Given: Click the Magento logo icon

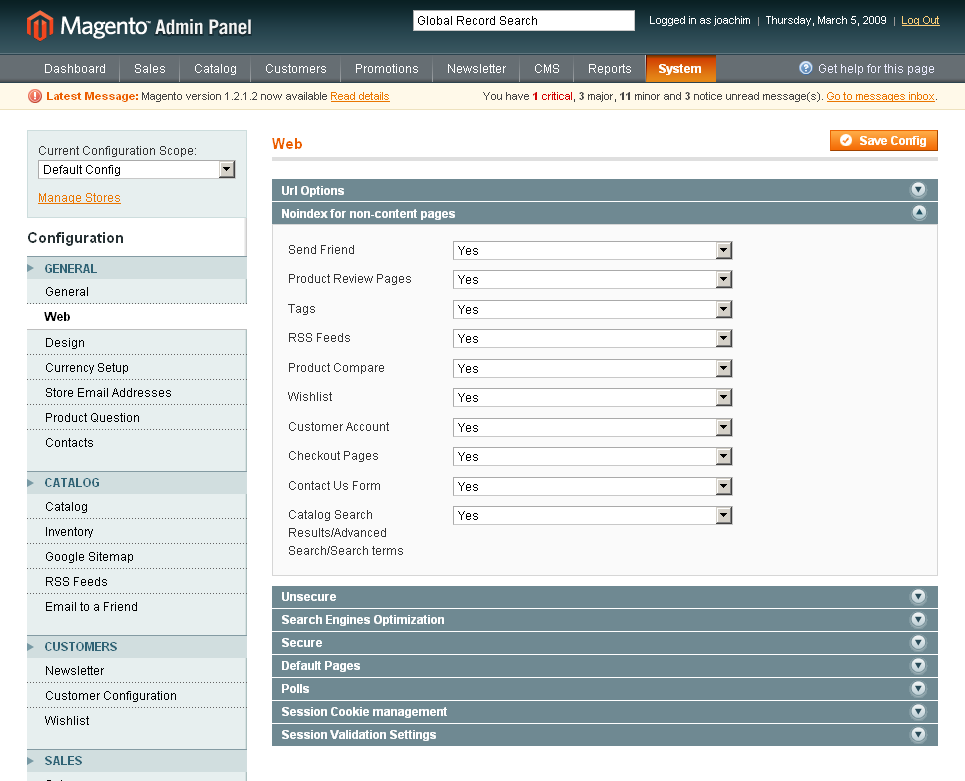Looking at the screenshot, I should coord(39,26).
